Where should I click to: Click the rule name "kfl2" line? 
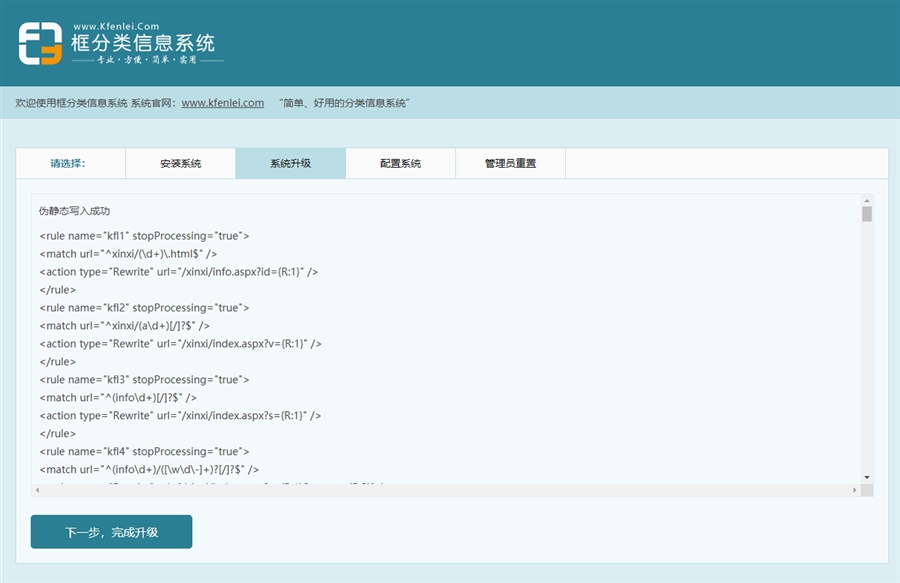(144, 308)
